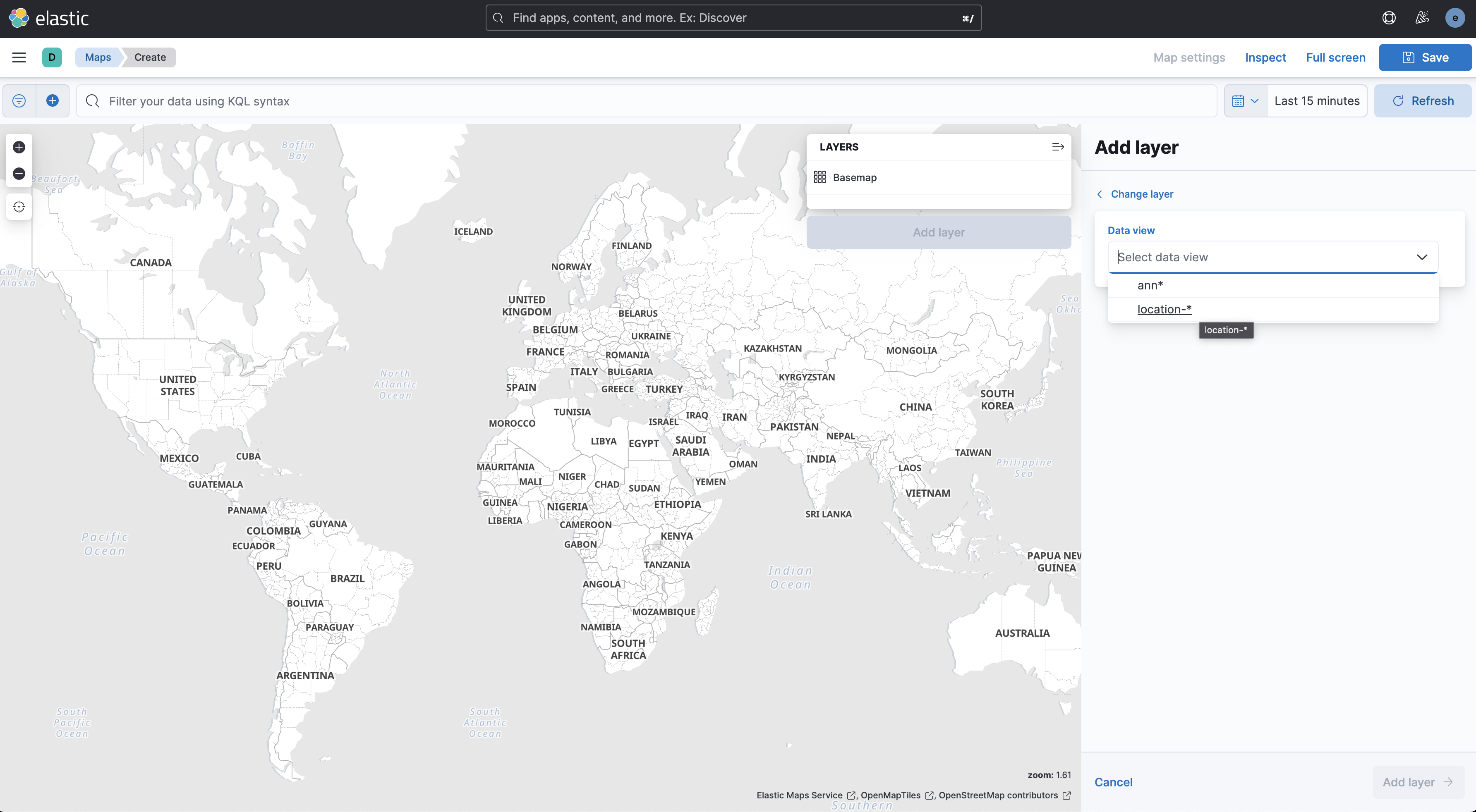This screenshot has height=812, width=1476.
Task: Click the Elastic logo
Action: [49, 18]
